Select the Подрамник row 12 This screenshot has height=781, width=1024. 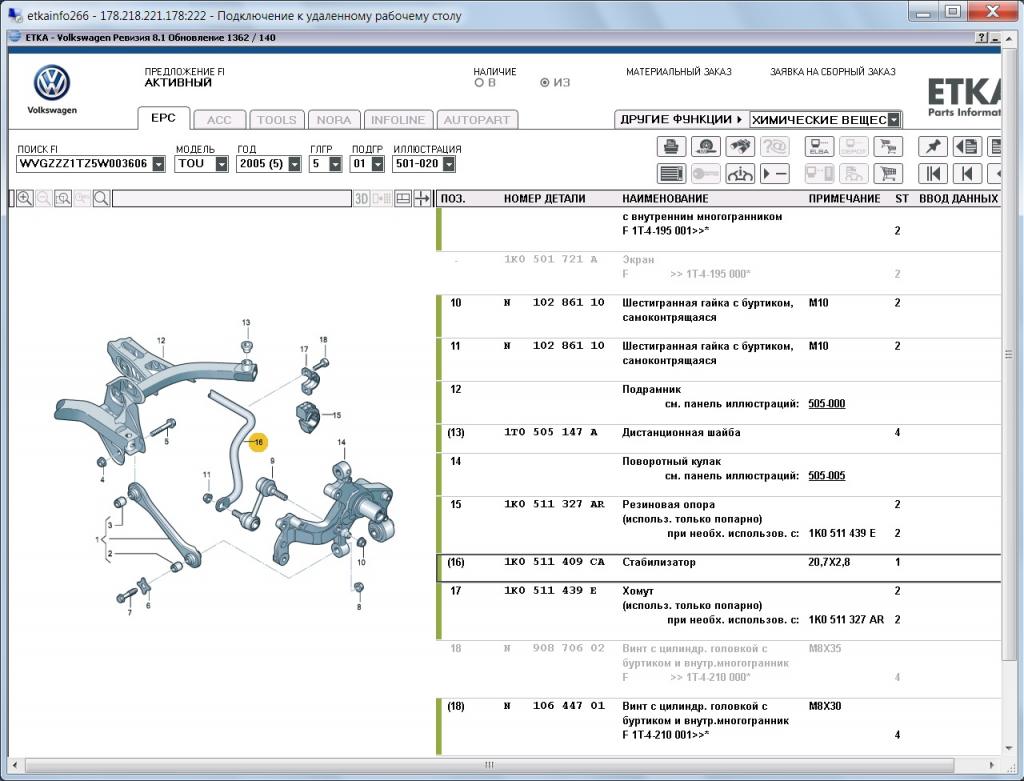click(718, 403)
